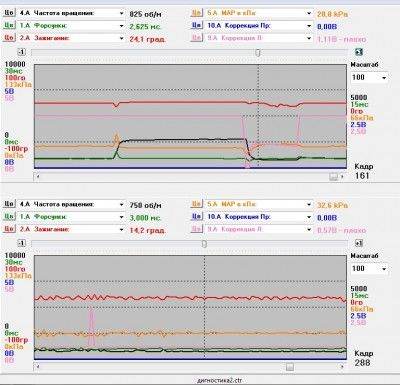Image resolution: width=400 pixels, height=385 pixels.
Task: Toggle color button for top Частота вращения channel
Action: (x=9, y=13)
